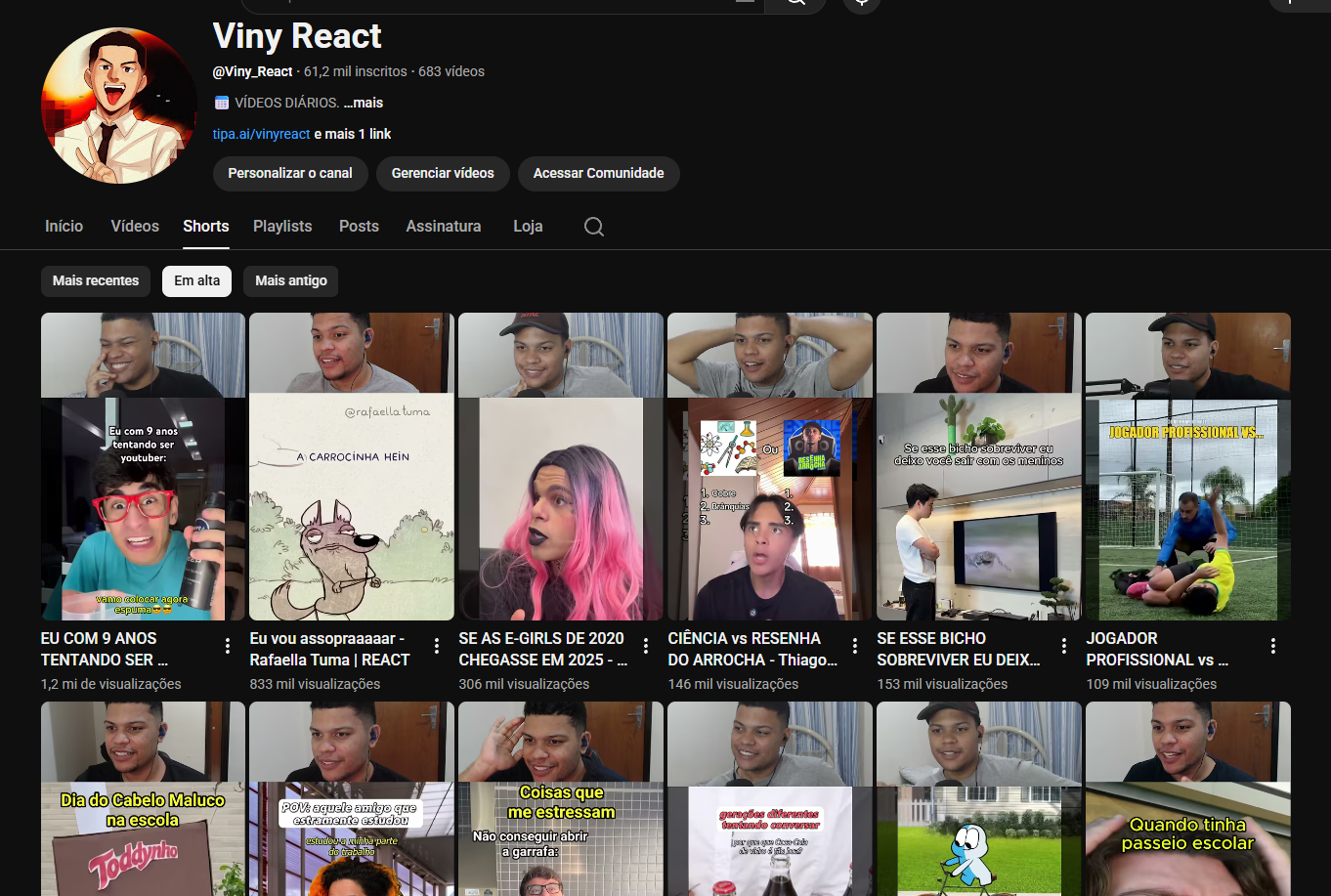Expand channel description with '...mais'
Image resolution: width=1331 pixels, height=896 pixels.
coord(364,103)
